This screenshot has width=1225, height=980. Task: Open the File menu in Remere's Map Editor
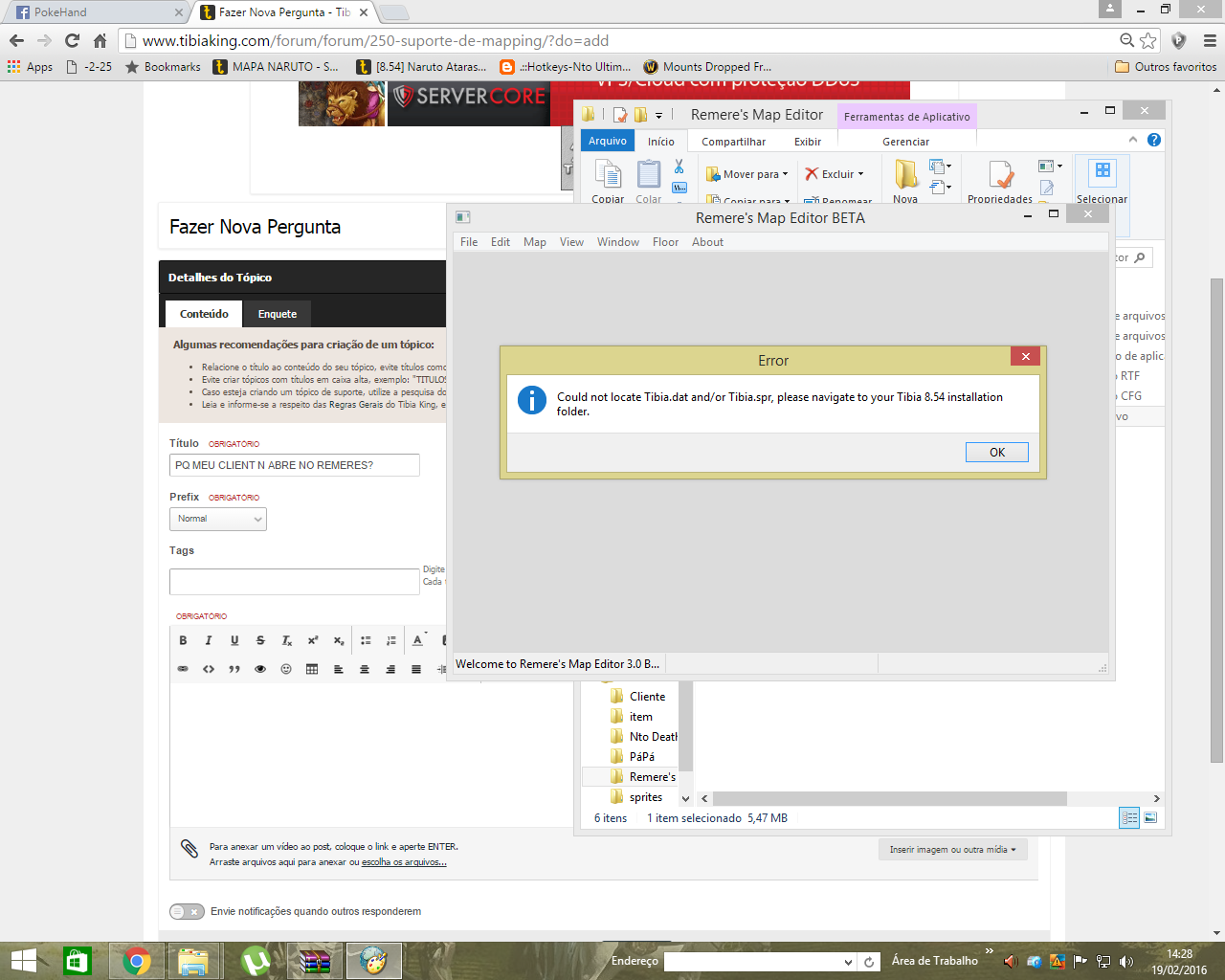469,242
